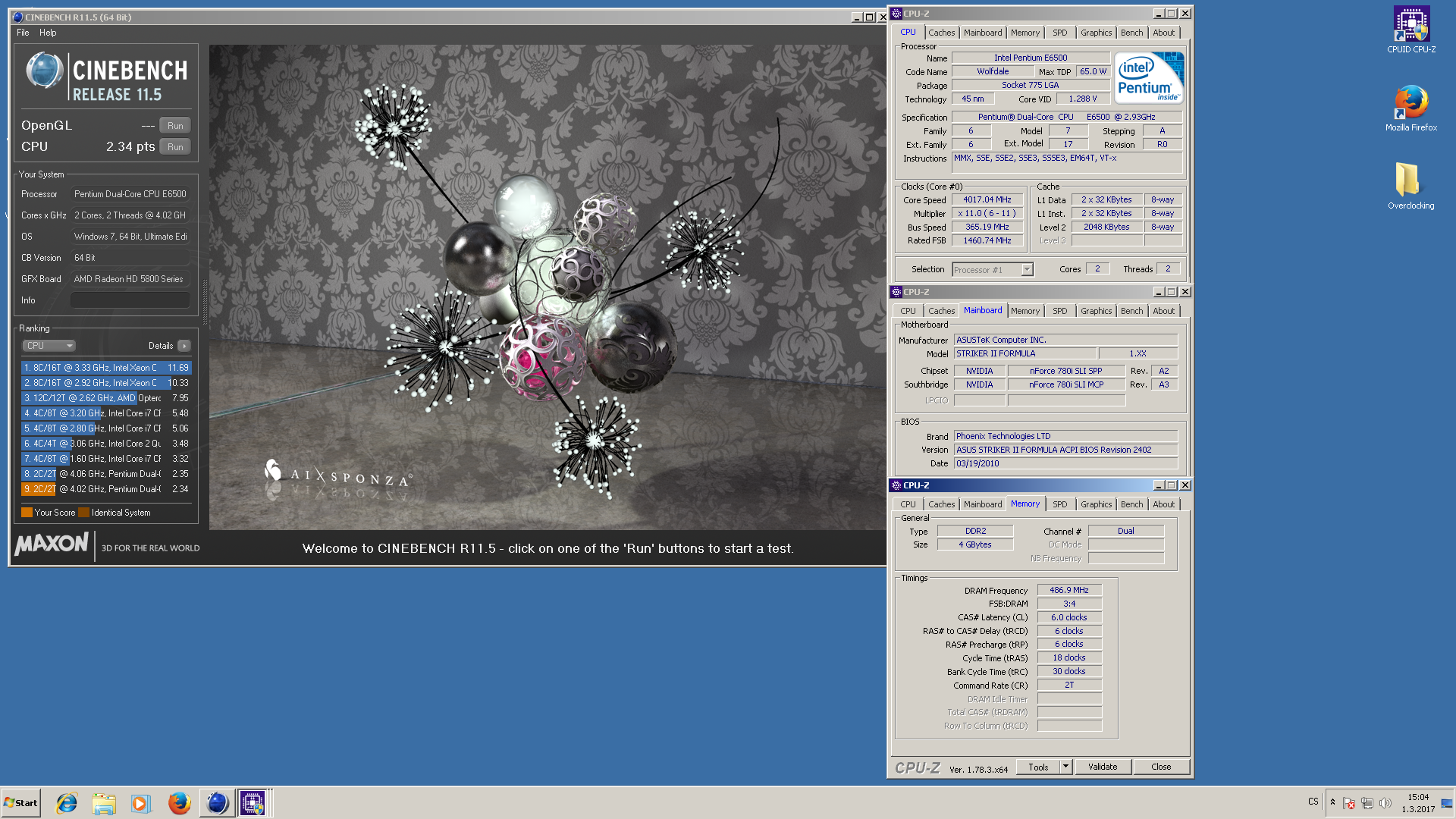
Task: Click the network tray icon
Action: [x=1367, y=803]
